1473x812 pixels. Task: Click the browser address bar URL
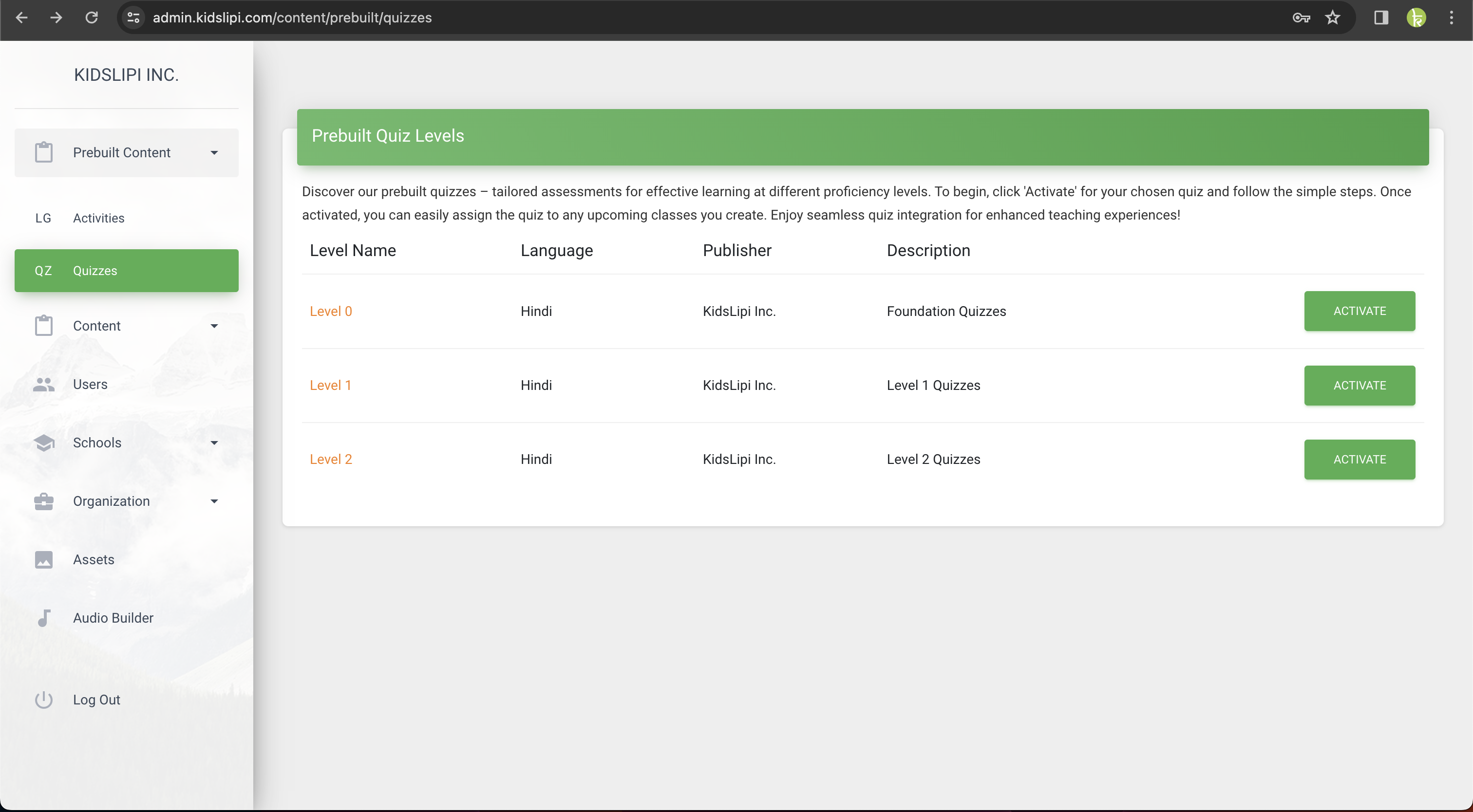[x=292, y=18]
